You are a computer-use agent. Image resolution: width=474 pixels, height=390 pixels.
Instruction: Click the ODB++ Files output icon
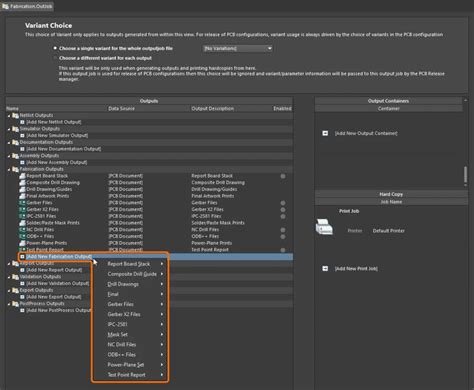pyautogui.click(x=22, y=236)
